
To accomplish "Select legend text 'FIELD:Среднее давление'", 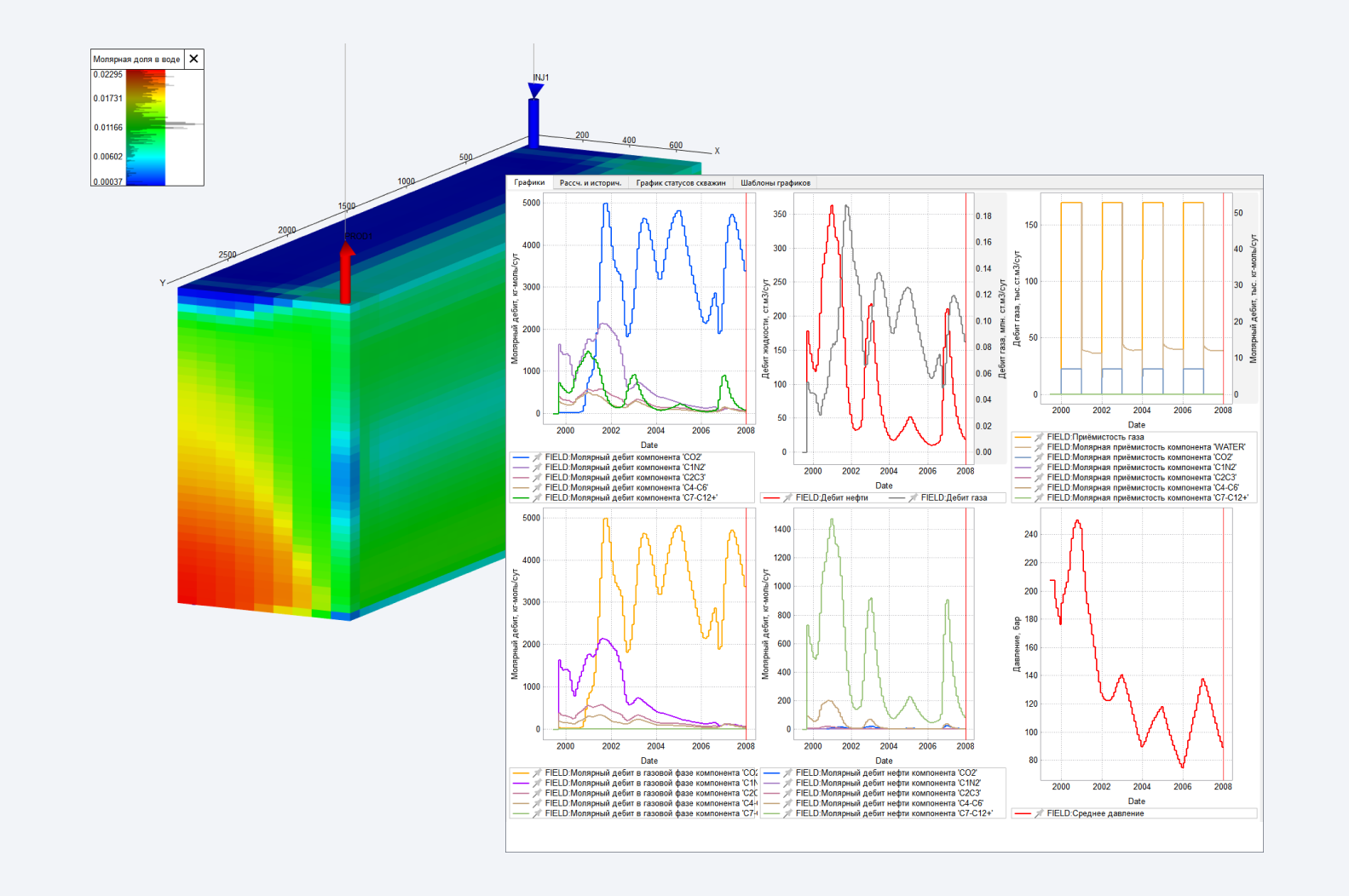I will pos(1096,814).
